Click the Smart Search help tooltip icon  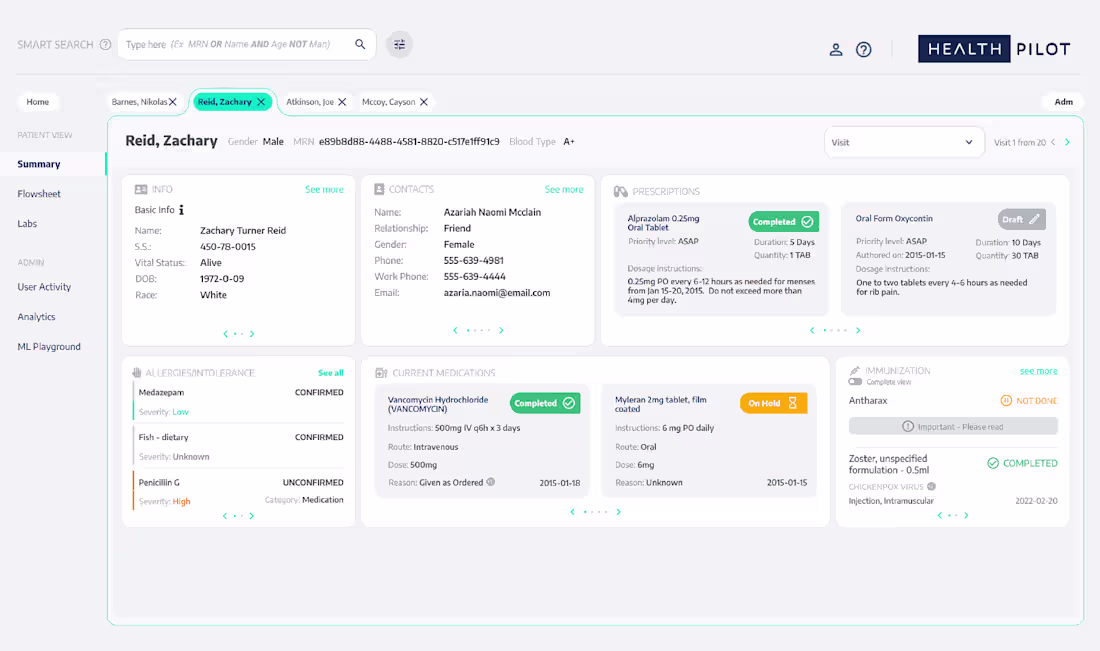pyautogui.click(x=105, y=44)
